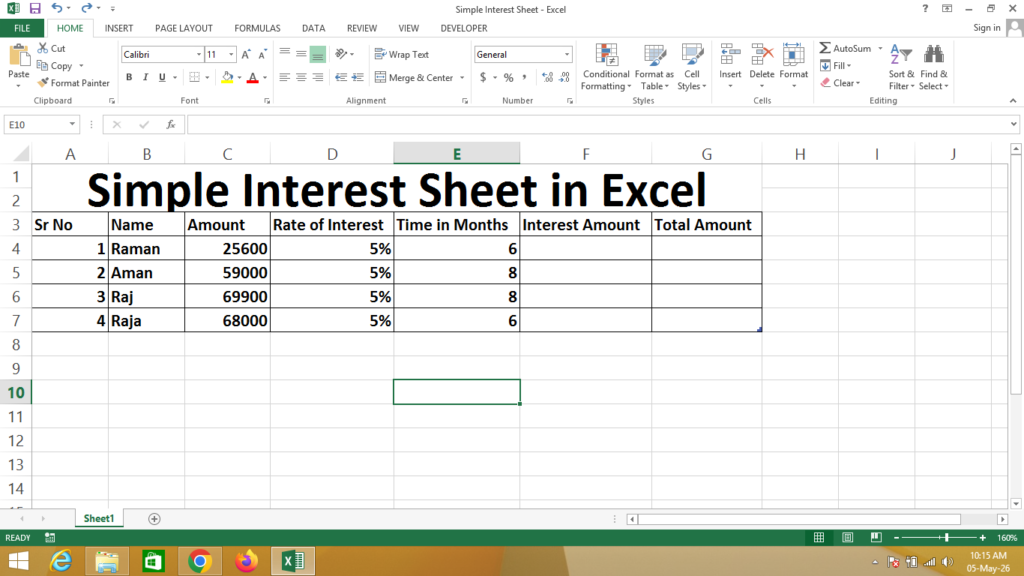The width and height of the screenshot is (1024, 576).
Task: Open Find & Select binoculars
Action: tap(933, 67)
